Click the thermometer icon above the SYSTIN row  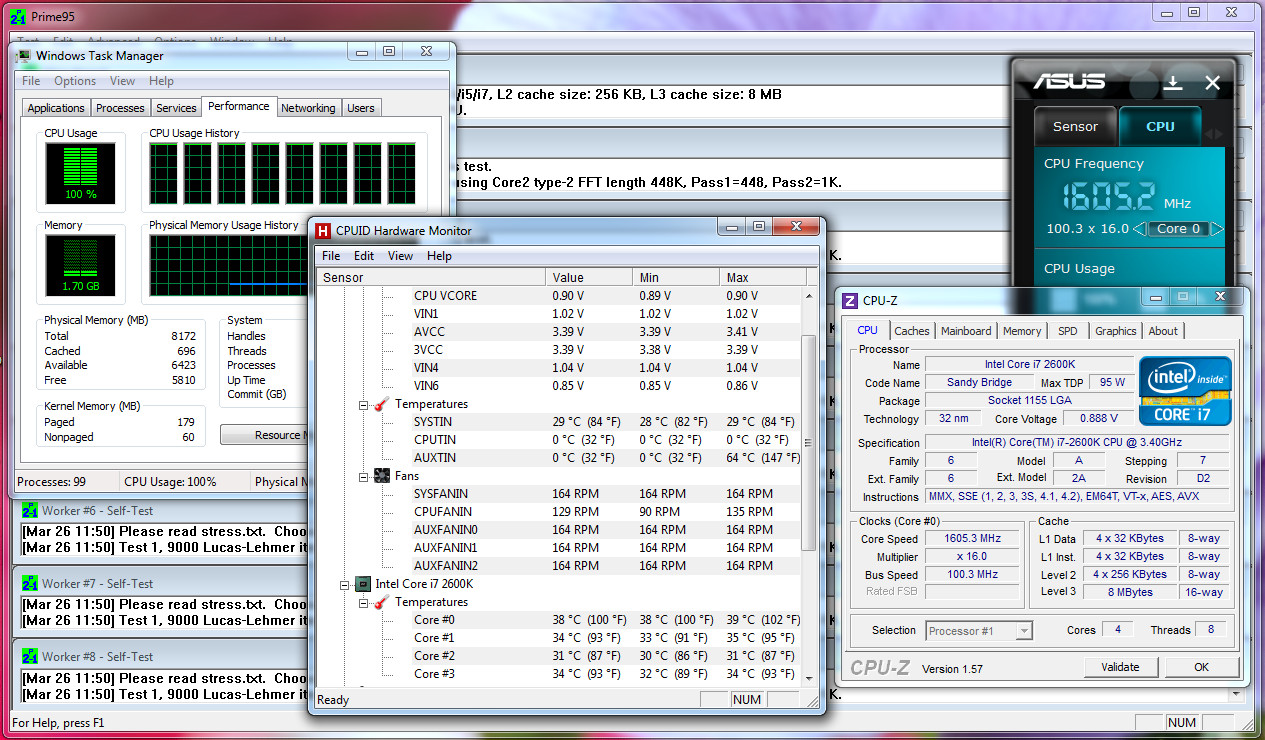point(383,404)
